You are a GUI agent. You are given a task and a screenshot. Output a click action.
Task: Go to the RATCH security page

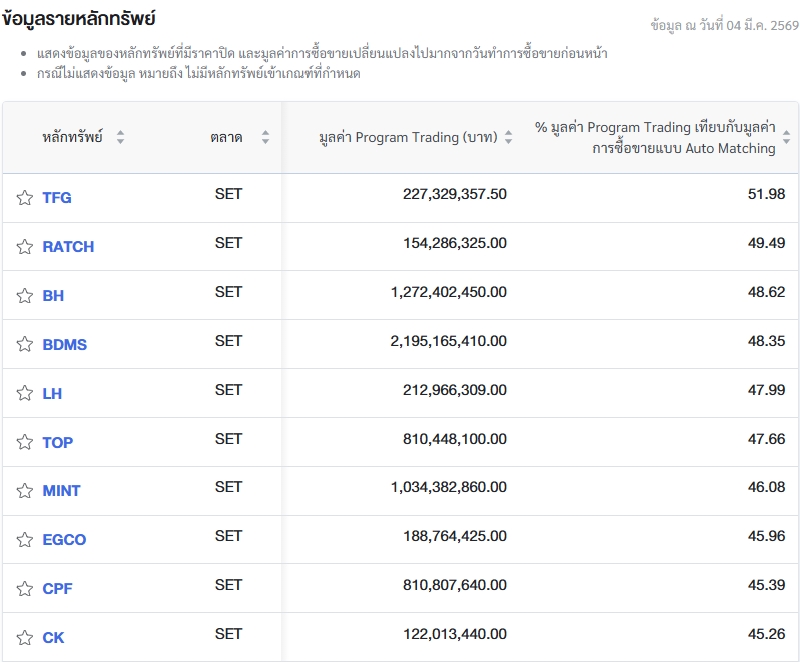click(68, 247)
